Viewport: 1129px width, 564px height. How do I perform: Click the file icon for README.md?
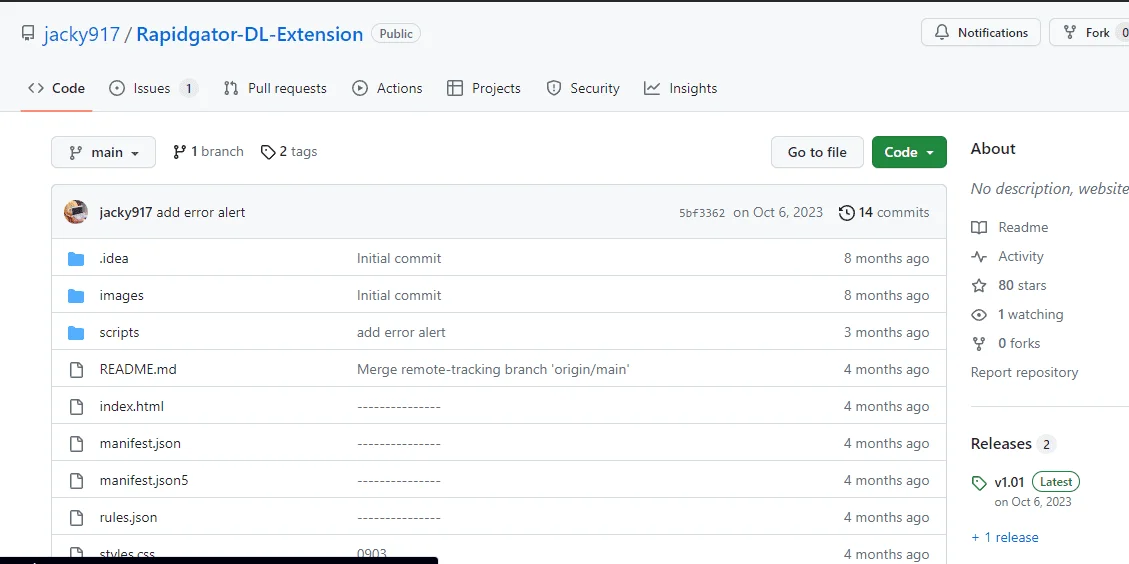[x=76, y=370]
